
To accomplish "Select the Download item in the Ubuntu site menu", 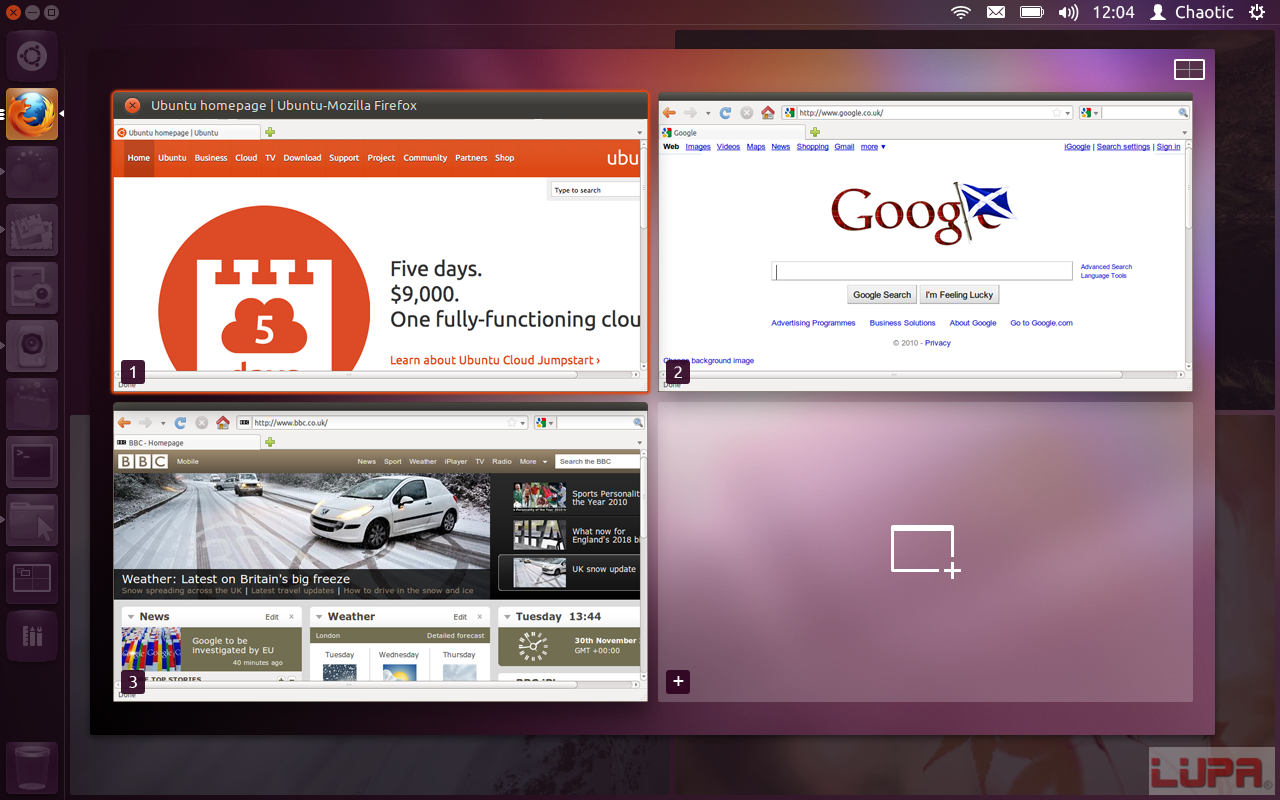I will pos(302,158).
